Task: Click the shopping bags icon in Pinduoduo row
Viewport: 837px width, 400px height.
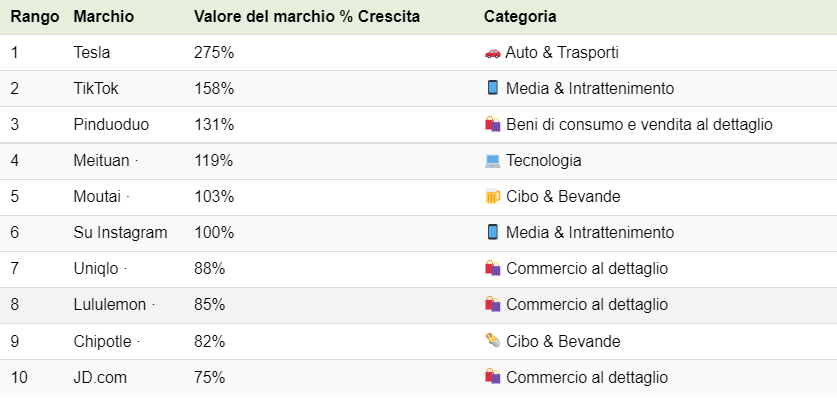Action: click(x=493, y=124)
